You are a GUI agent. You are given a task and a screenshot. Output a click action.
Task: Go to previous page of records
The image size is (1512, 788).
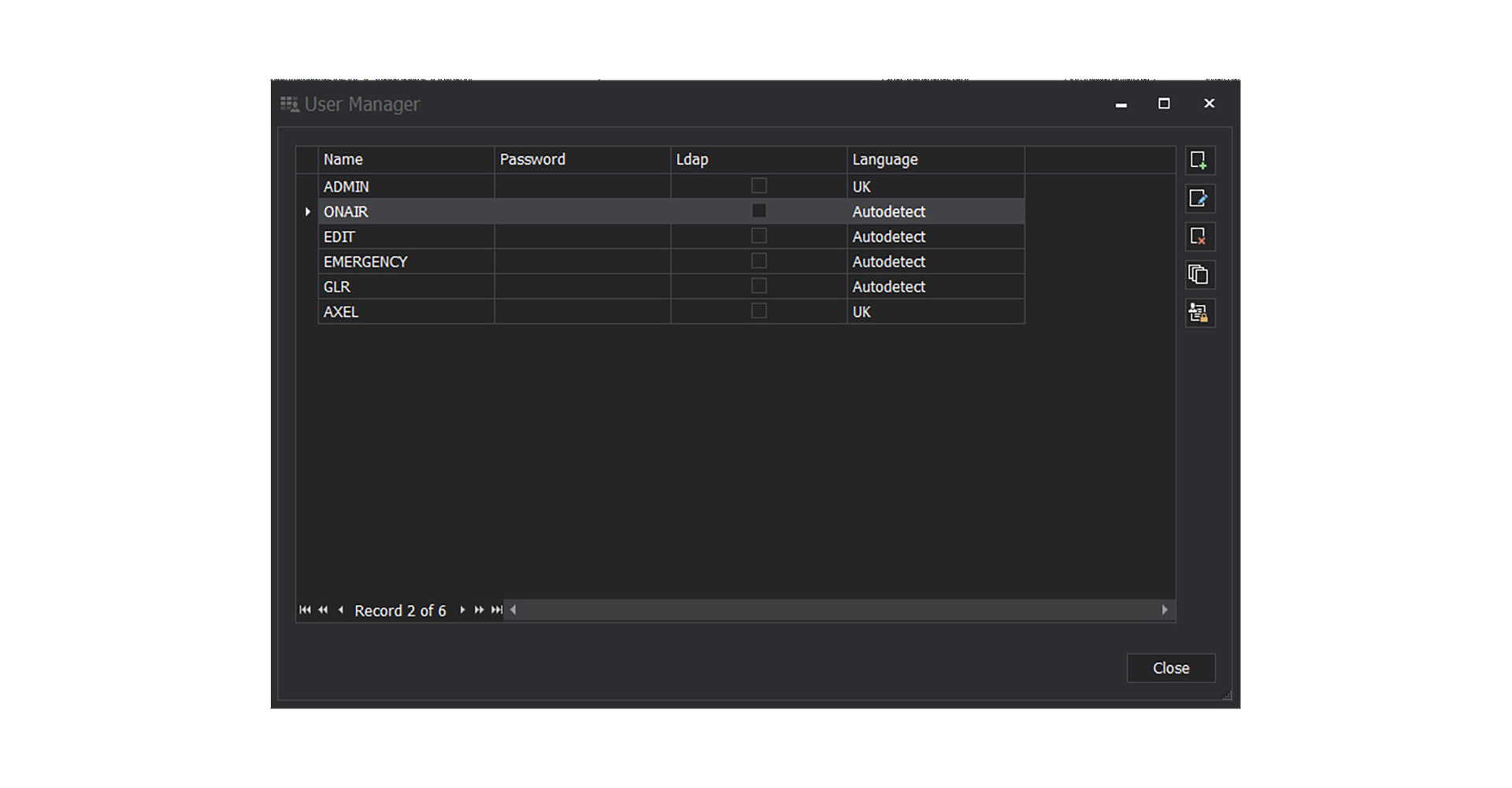[x=323, y=610]
